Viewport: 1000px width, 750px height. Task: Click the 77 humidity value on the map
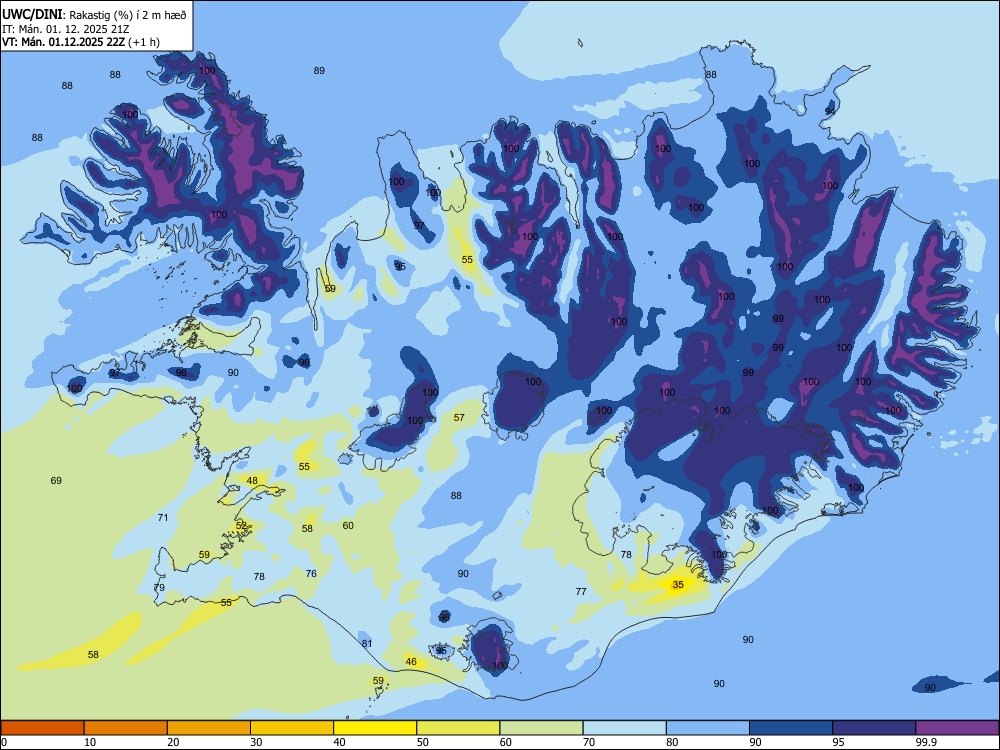click(581, 592)
